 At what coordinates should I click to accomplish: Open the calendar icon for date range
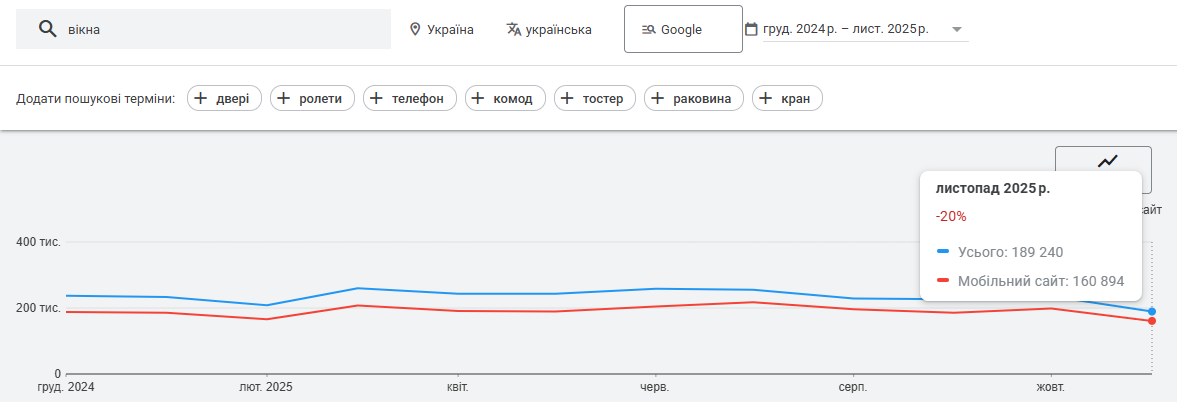click(751, 29)
